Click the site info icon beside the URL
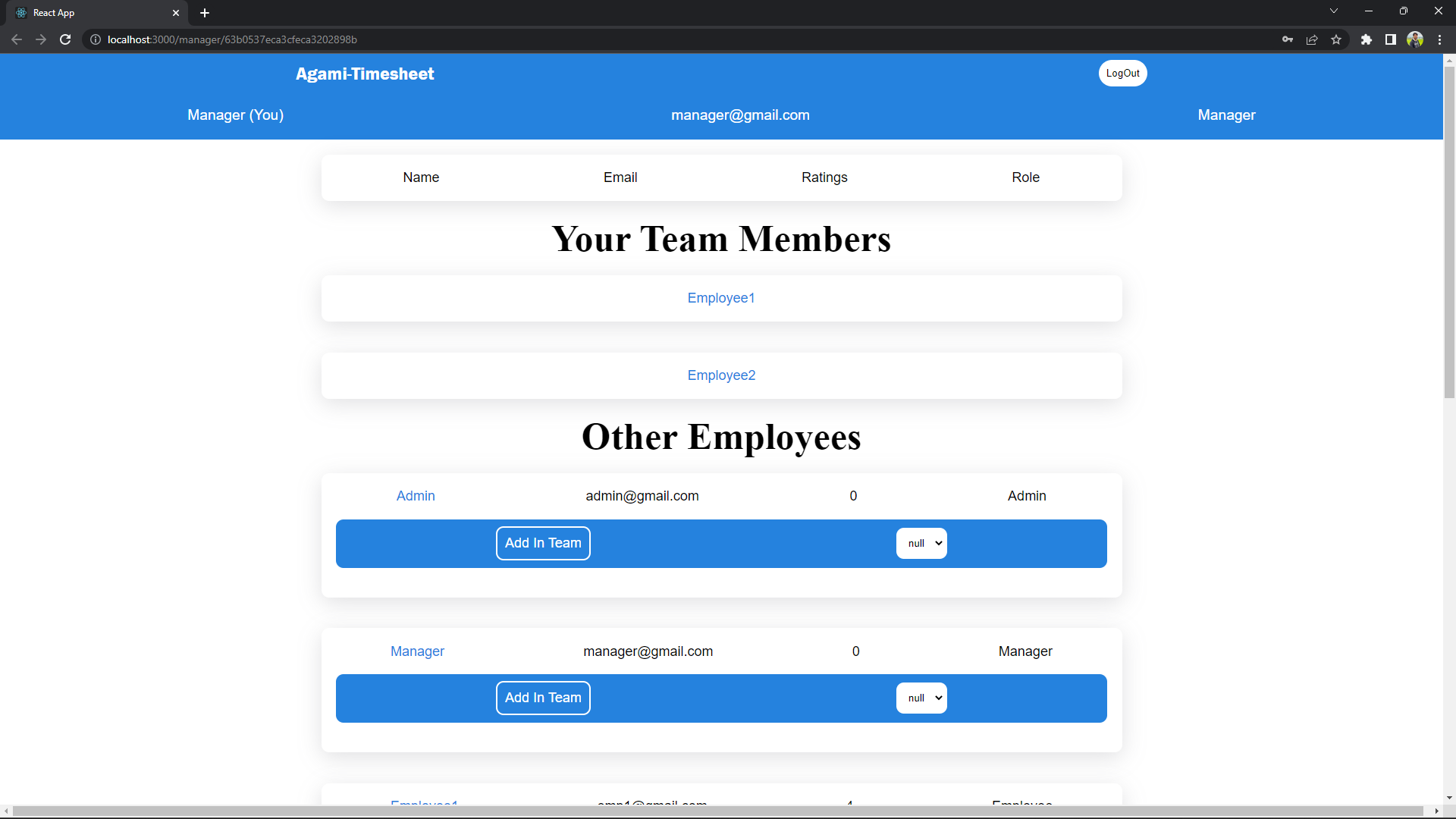 pyautogui.click(x=96, y=39)
